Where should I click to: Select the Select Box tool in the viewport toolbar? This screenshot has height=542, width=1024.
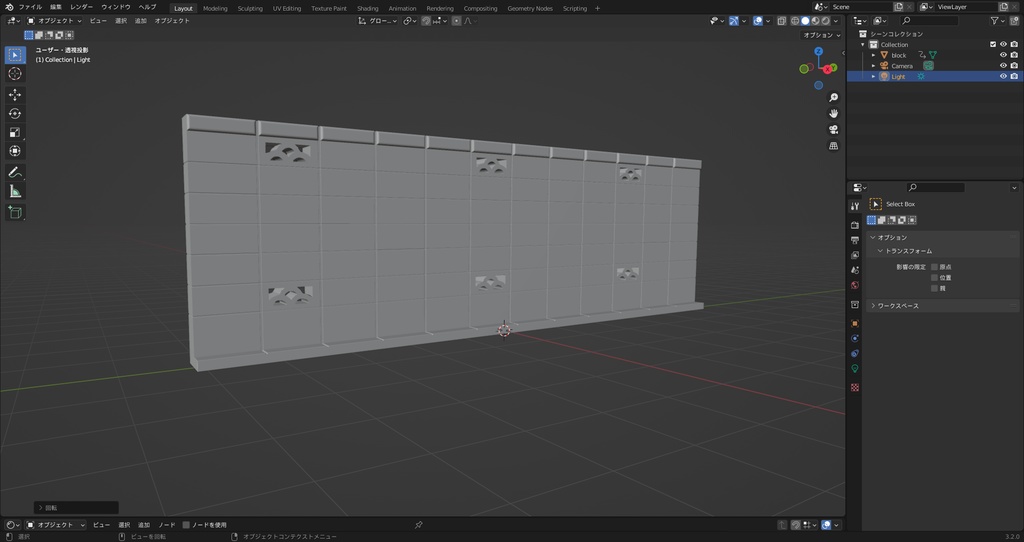(x=15, y=55)
